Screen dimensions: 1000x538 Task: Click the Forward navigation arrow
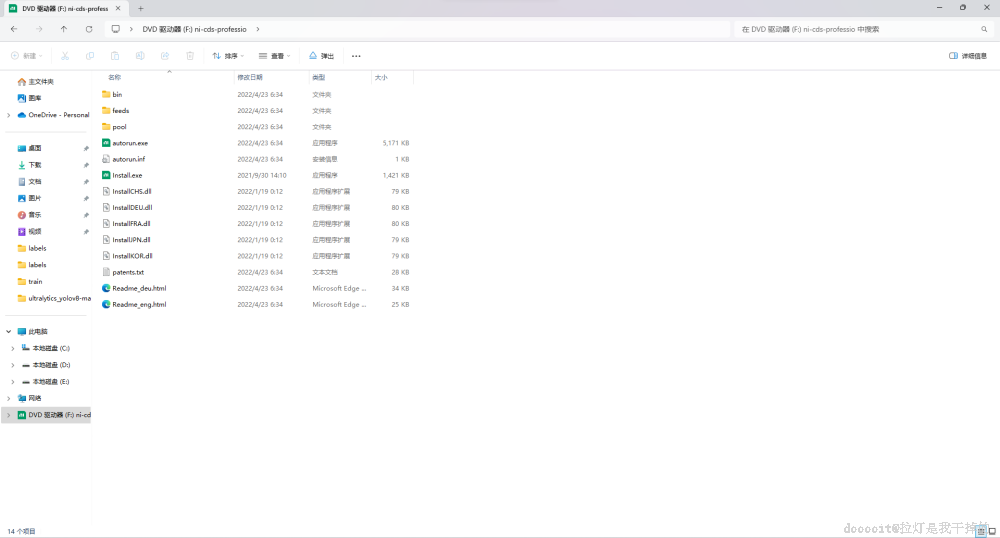tap(39, 29)
